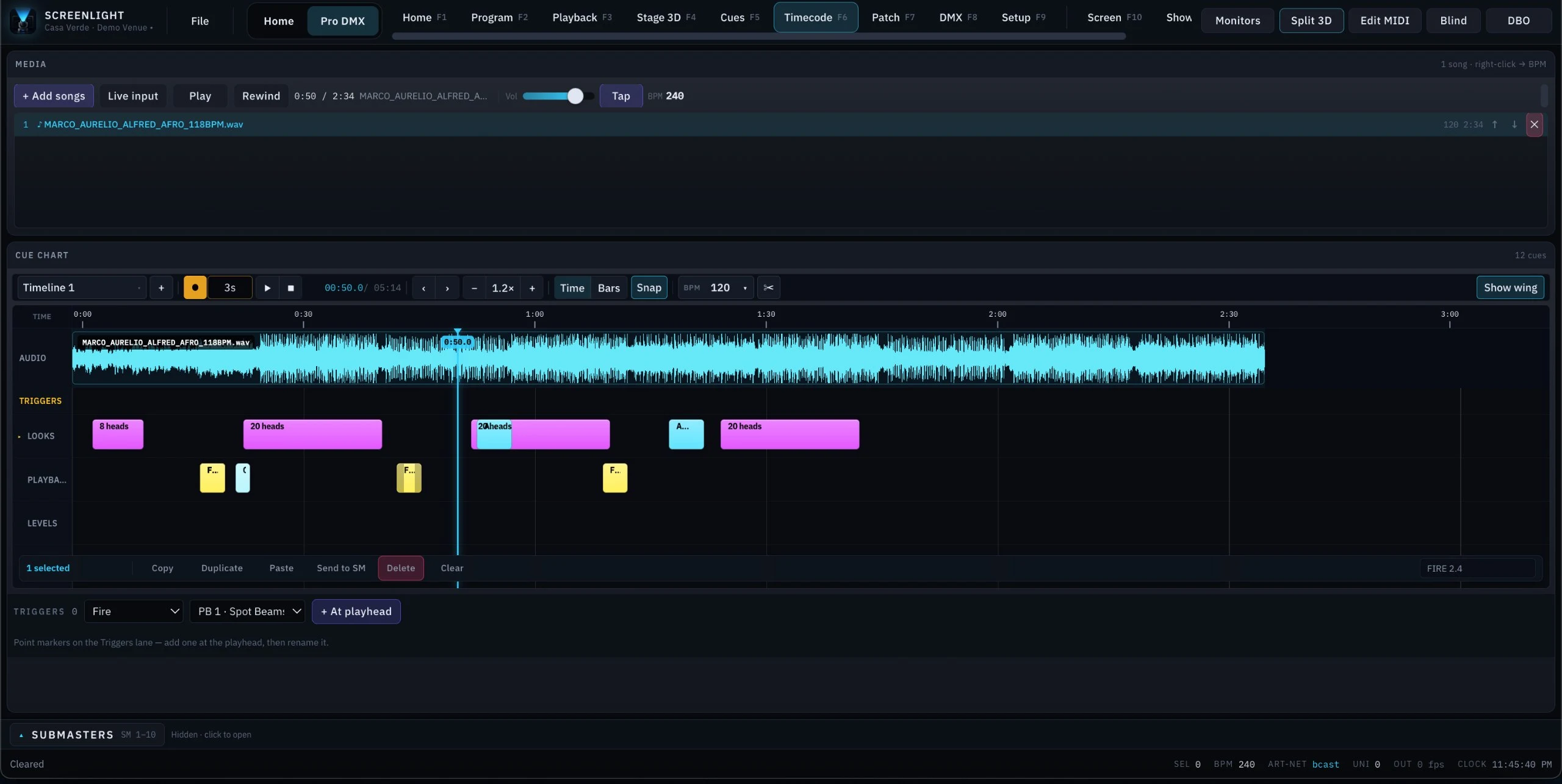Adjust the media Vol slider handle
The image size is (1562, 784).
point(575,96)
